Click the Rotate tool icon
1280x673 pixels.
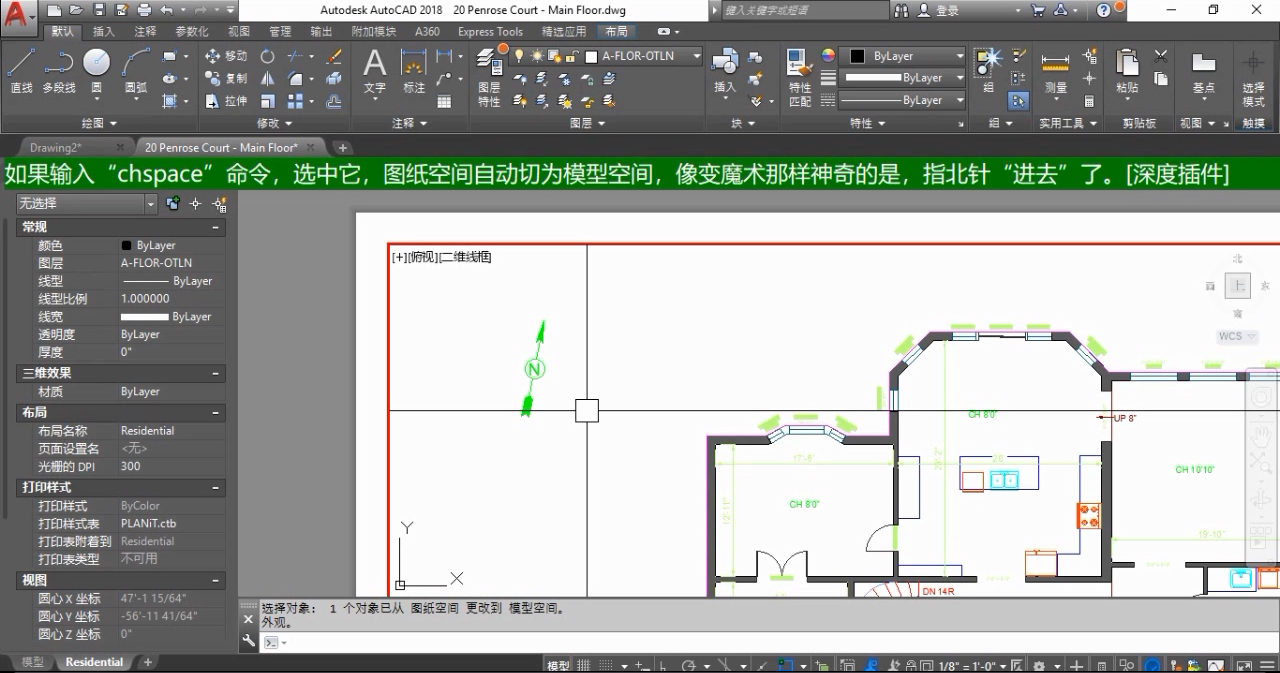268,56
